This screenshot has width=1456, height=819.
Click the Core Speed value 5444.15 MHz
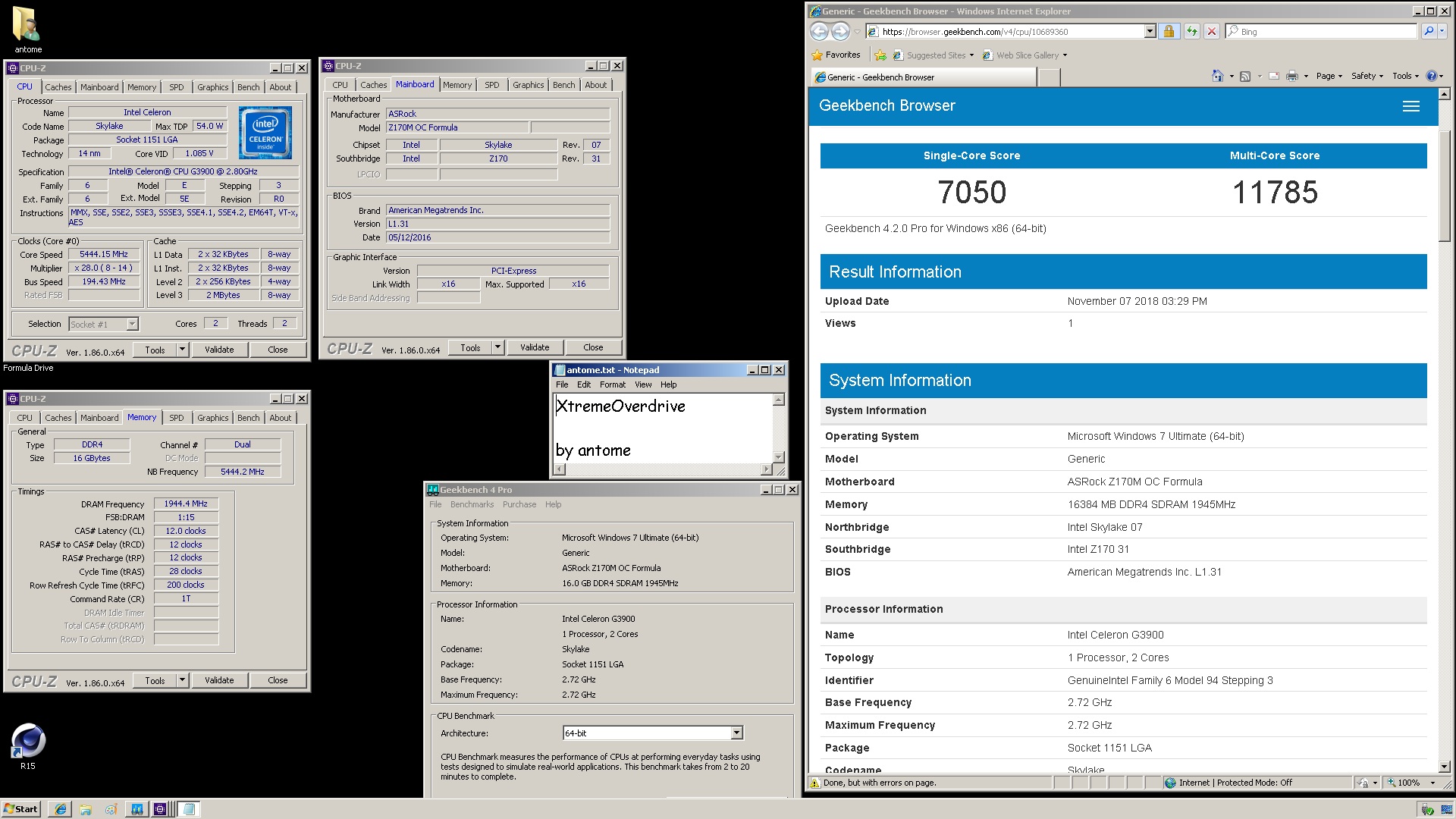104,254
